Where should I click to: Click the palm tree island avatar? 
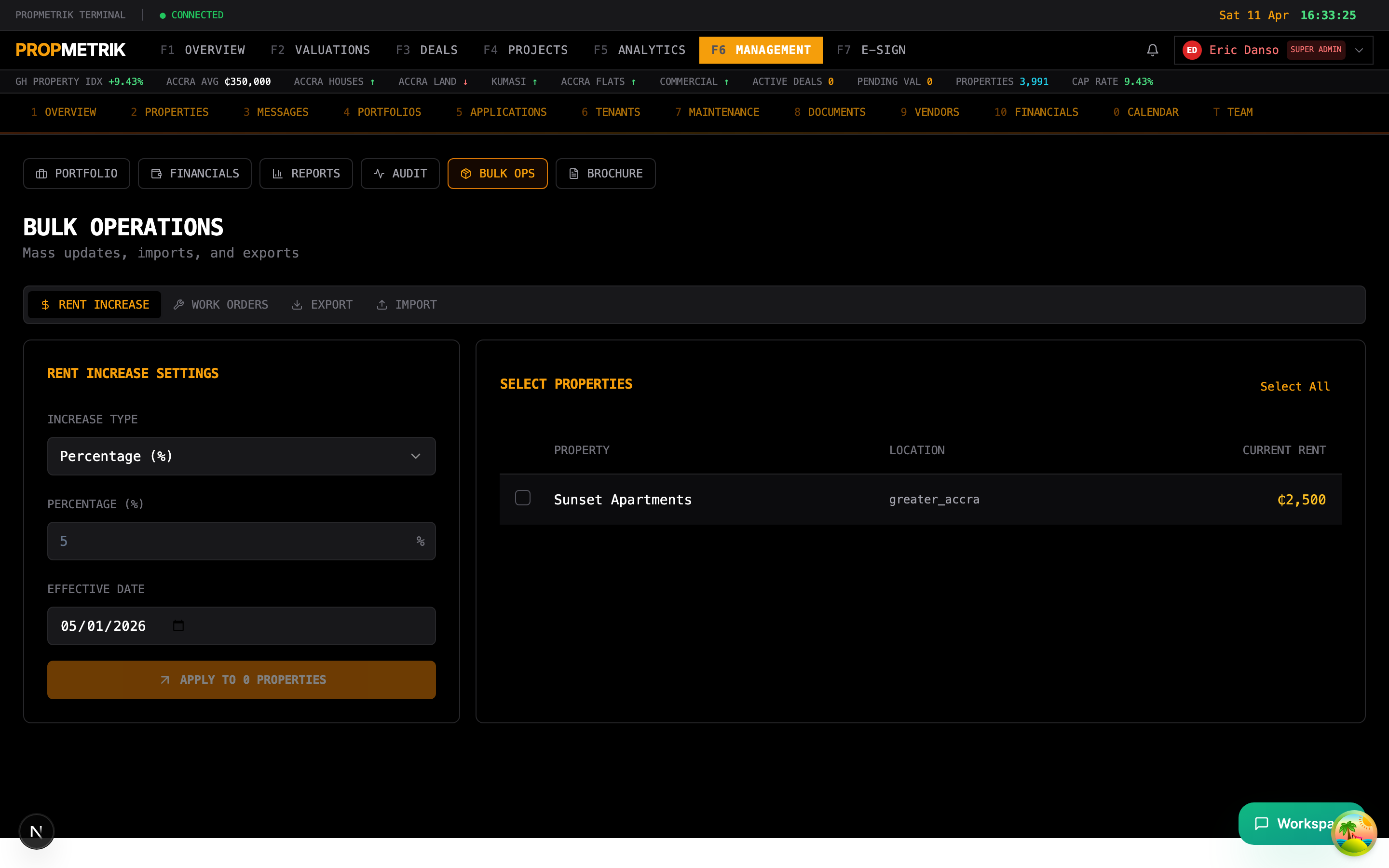point(1353,833)
